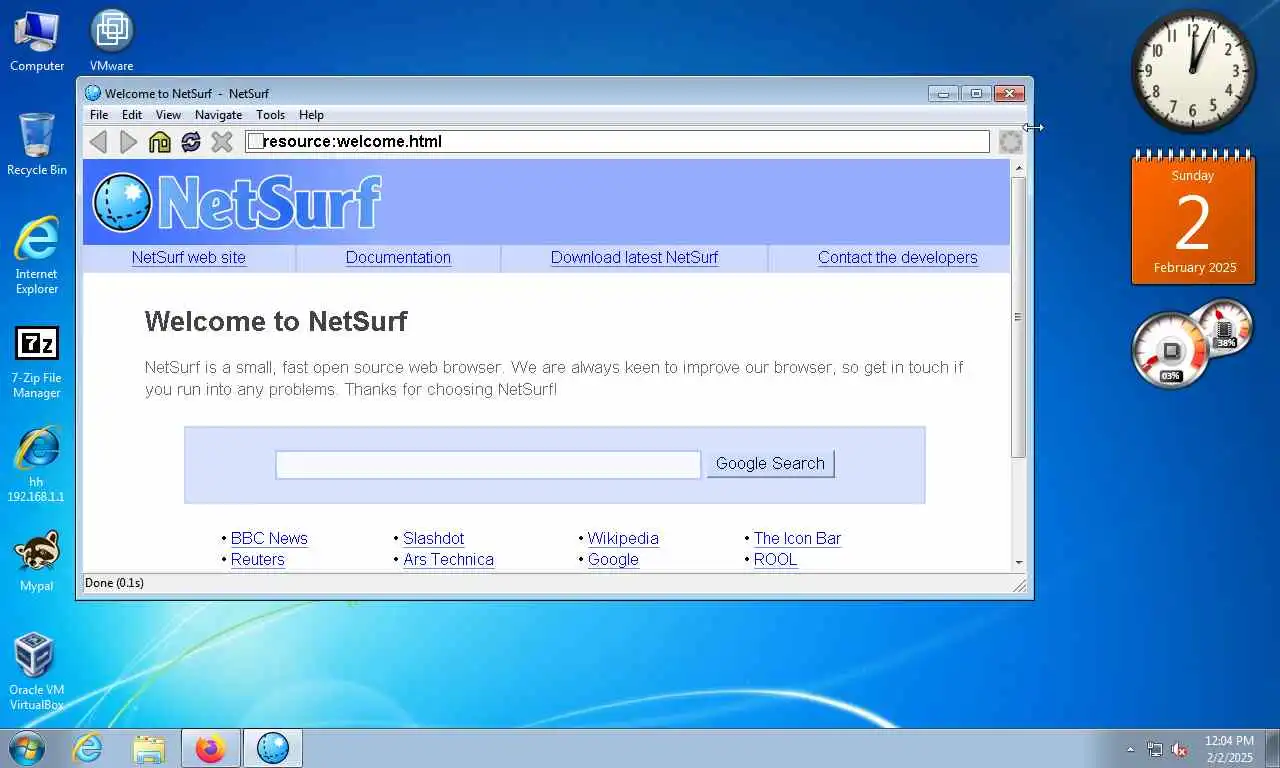Screen dimensions: 1280x768
Task: Select the hh 192.168.1.1 shortcut icon
Action: [x=37, y=465]
